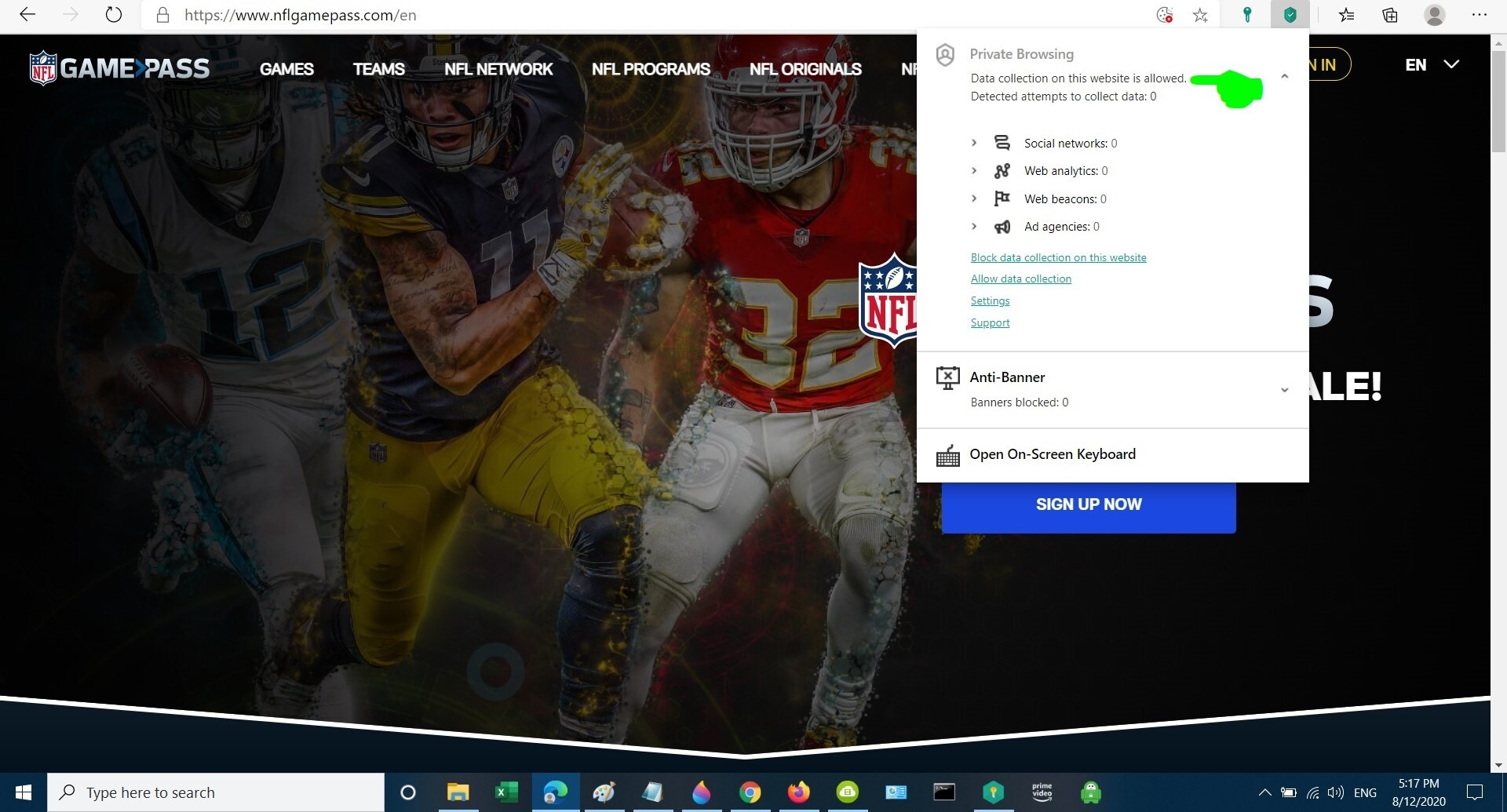This screenshot has height=812, width=1507.
Task: Click the Private Browsing header icon
Action: point(946,54)
